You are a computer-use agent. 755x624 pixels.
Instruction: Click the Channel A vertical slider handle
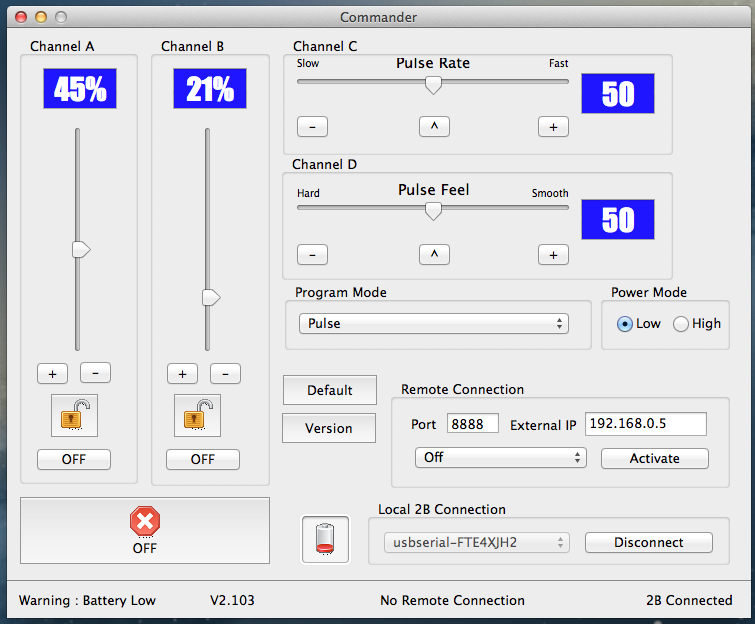(x=81, y=249)
